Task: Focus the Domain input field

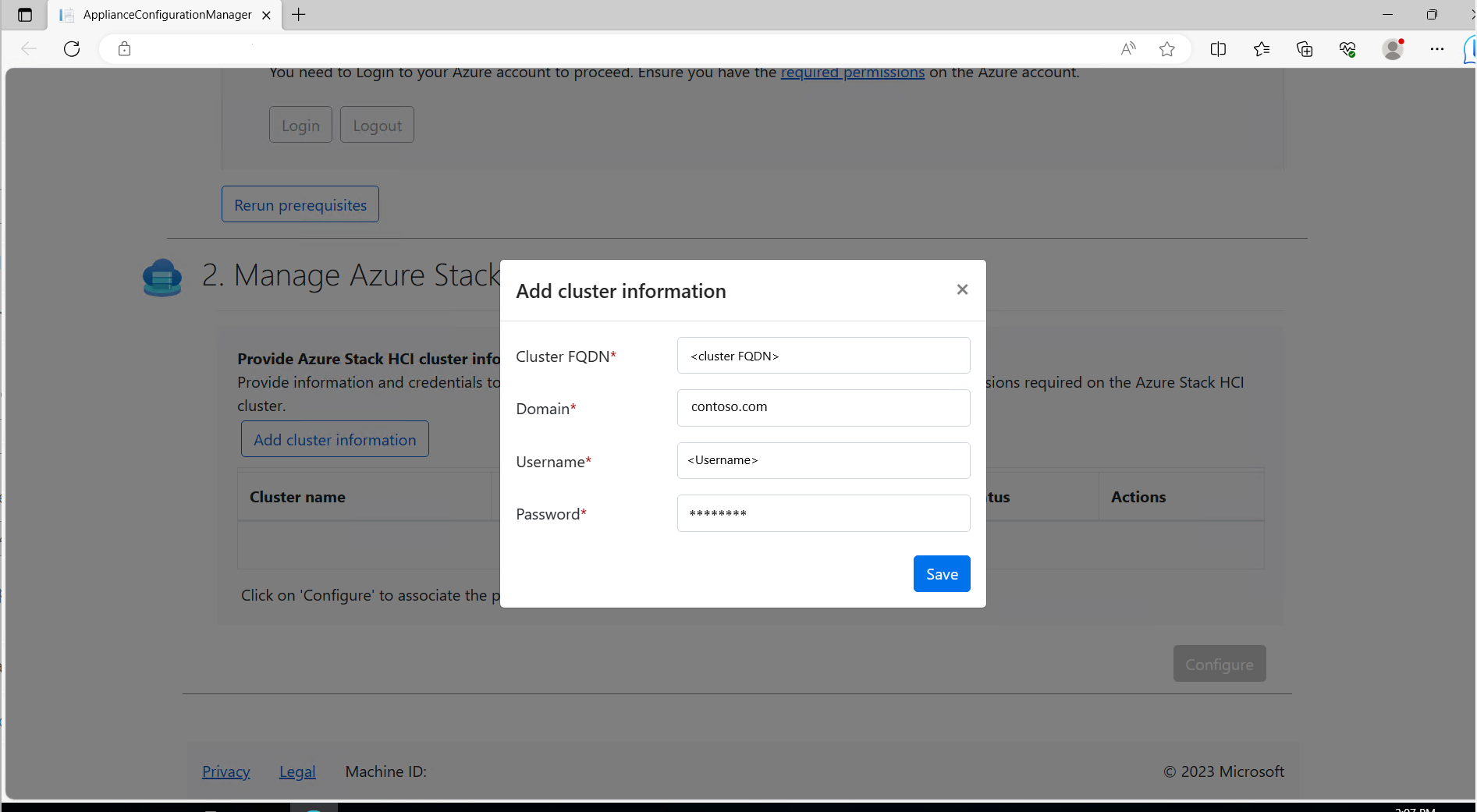Action: tap(823, 408)
